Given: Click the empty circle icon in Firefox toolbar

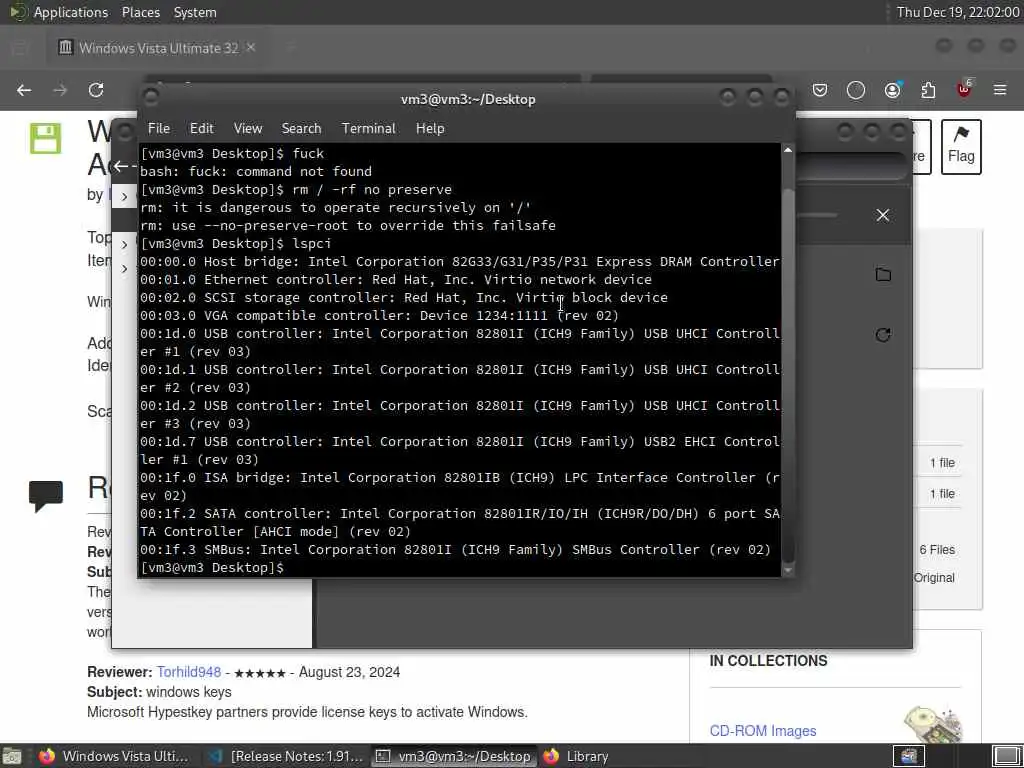Looking at the screenshot, I should coord(856,90).
